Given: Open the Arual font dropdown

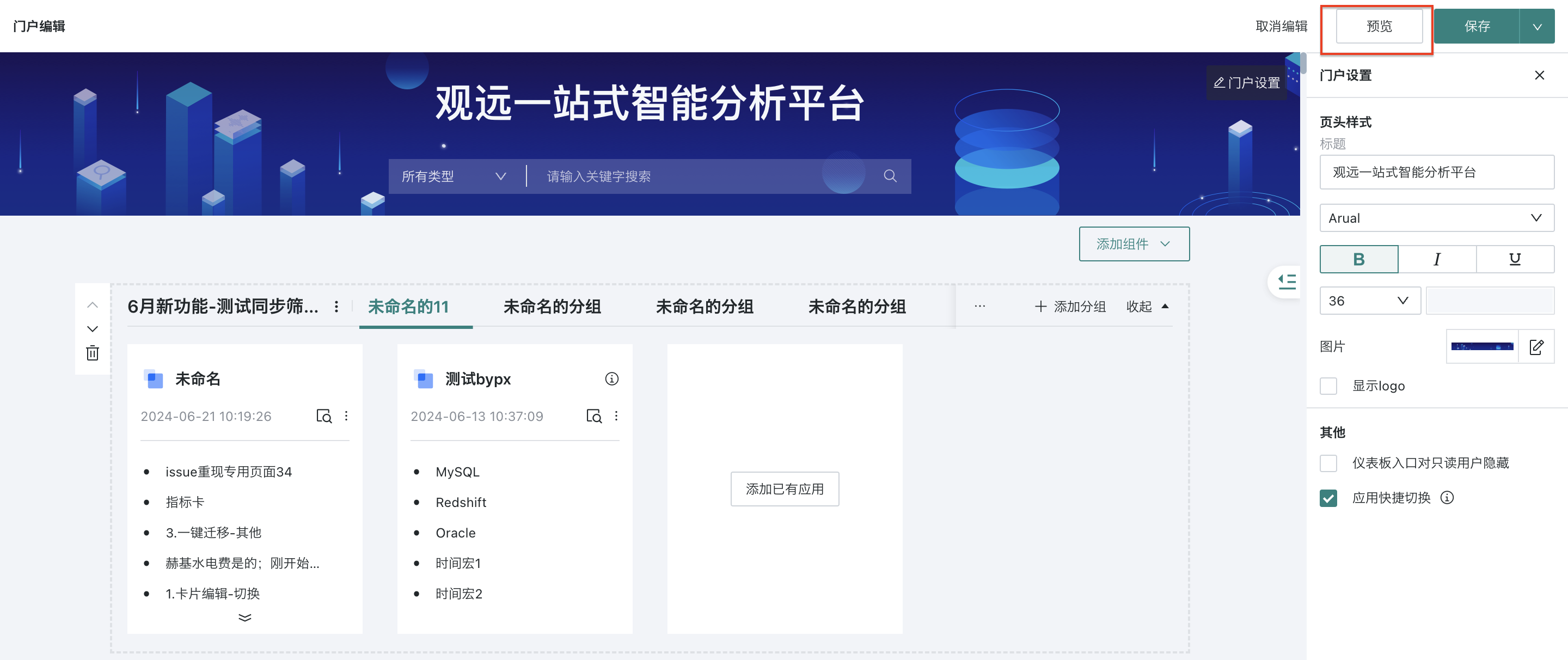Looking at the screenshot, I should click(1437, 218).
